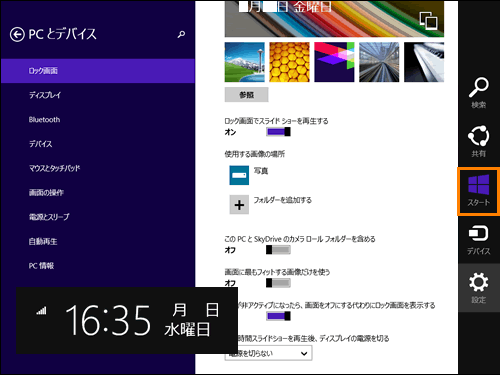The height and width of the screenshot is (375, 500).
Task: Choose the purple geometric thumbnail
Action: (x=334, y=62)
